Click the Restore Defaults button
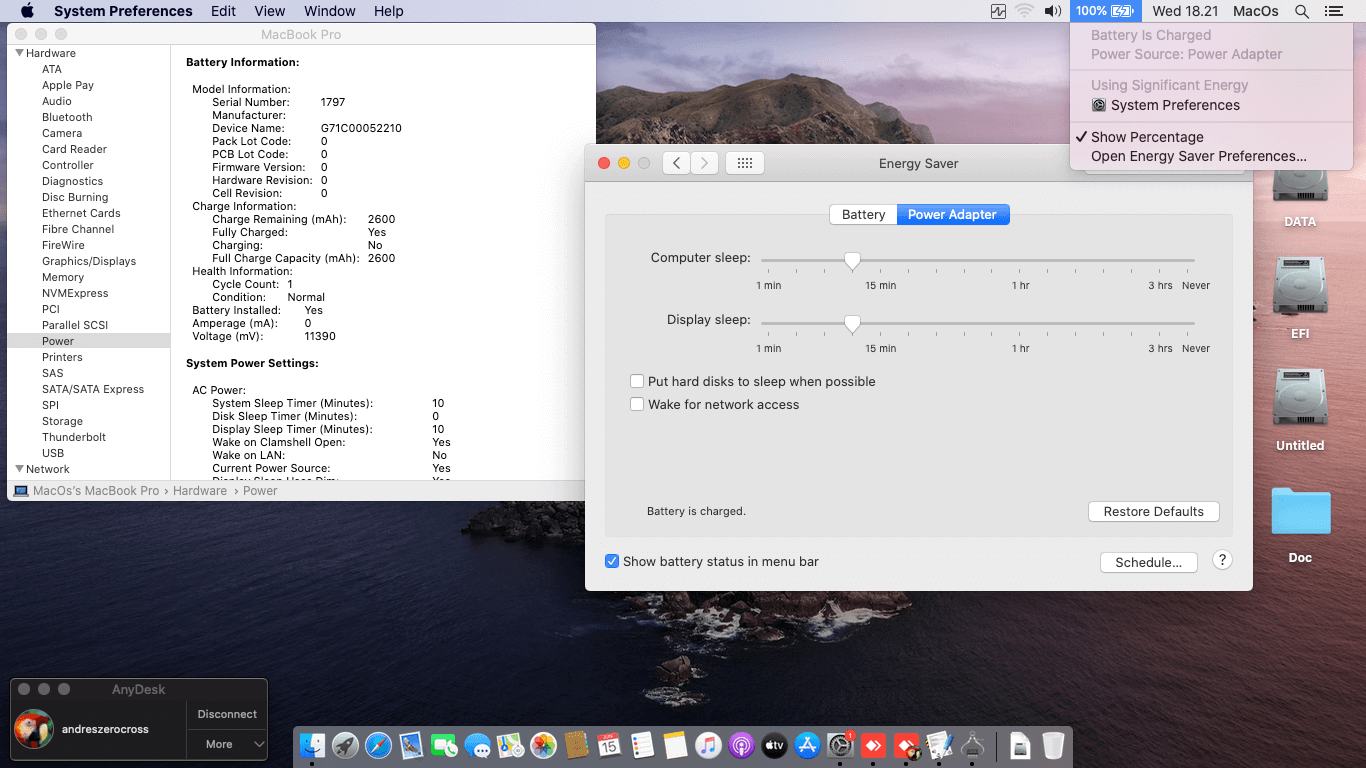 click(1153, 512)
